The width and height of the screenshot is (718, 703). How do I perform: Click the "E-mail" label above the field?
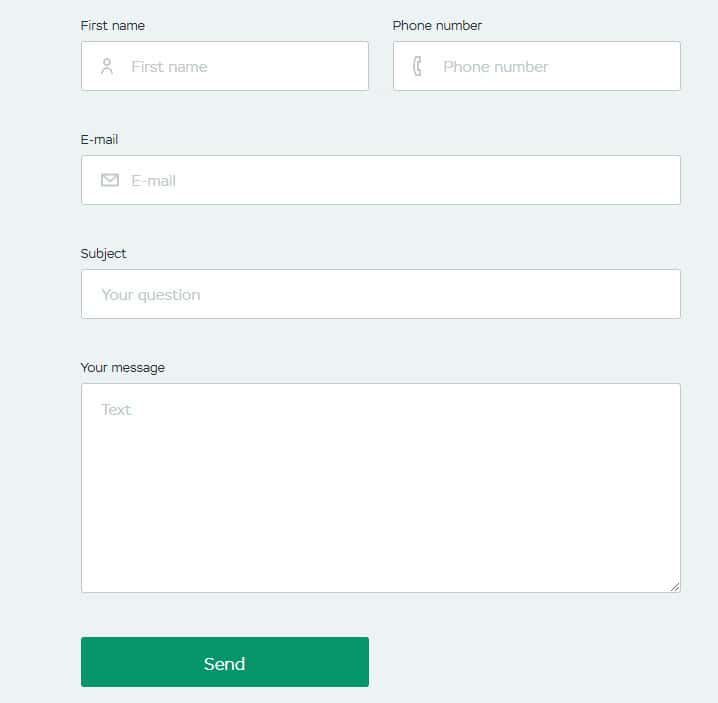[x=99, y=139]
